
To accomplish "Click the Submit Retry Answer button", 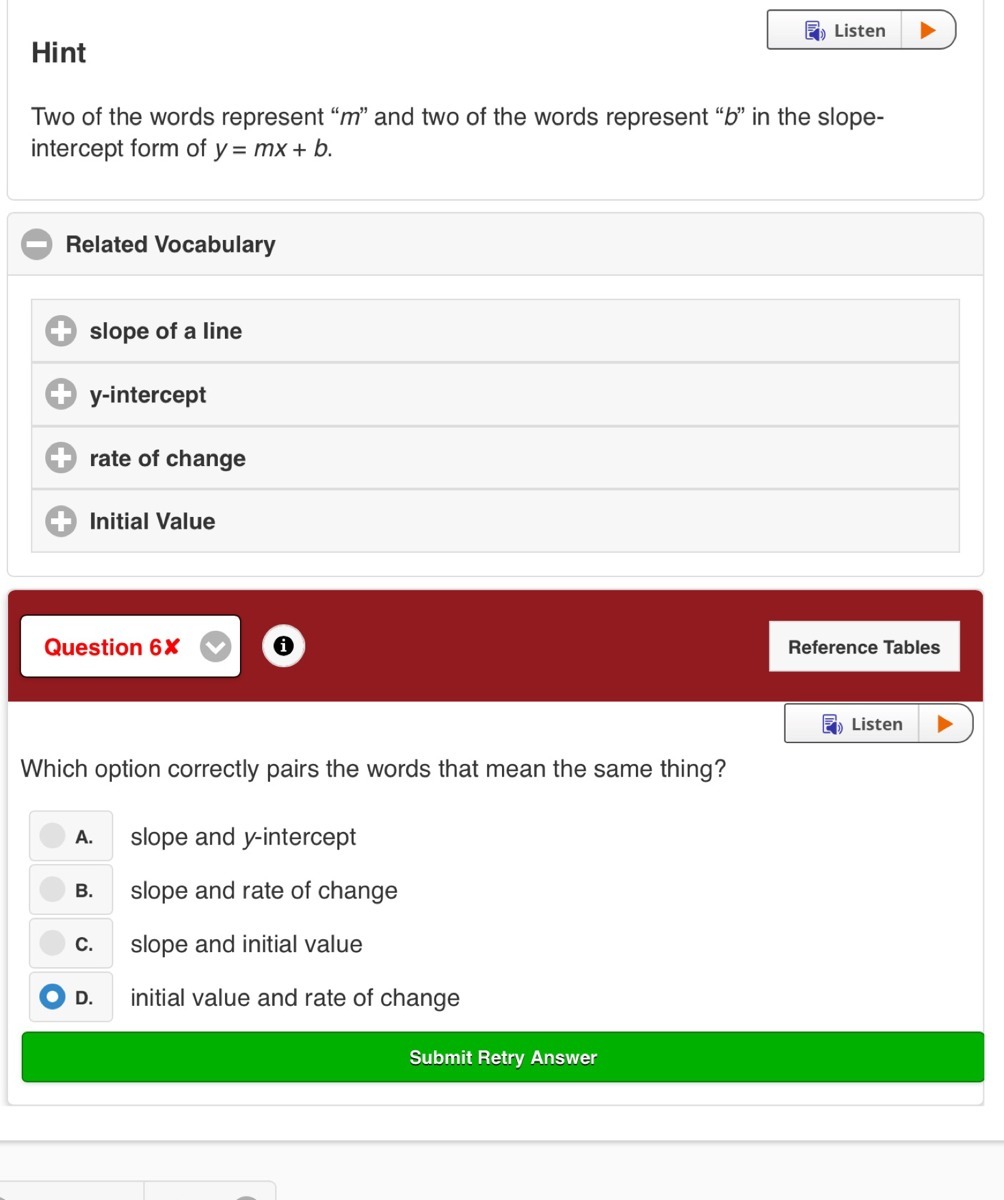I will coord(502,1057).
